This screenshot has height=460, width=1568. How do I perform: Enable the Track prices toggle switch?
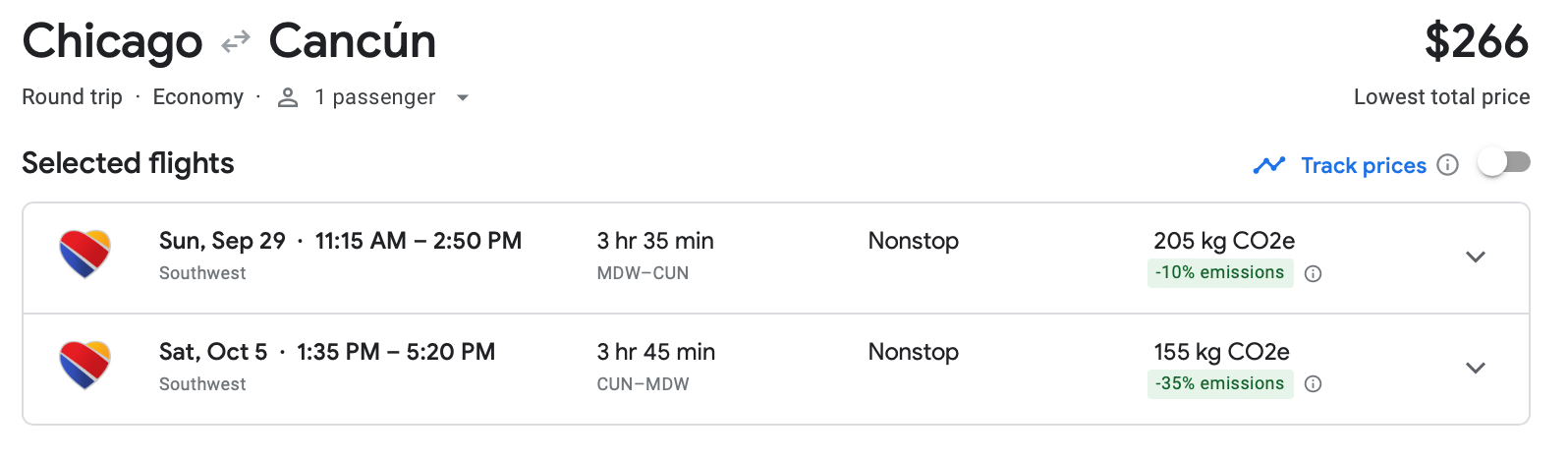[1503, 162]
